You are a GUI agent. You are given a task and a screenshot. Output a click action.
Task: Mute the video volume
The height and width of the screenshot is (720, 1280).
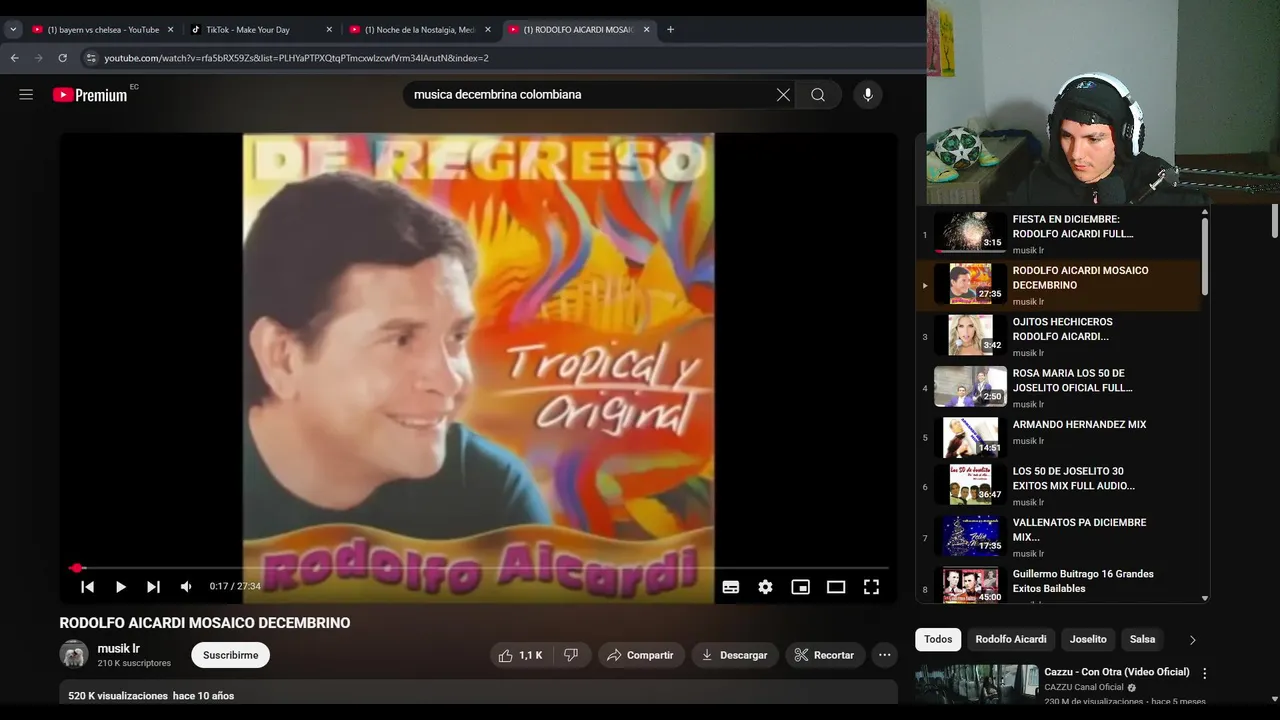pos(186,587)
